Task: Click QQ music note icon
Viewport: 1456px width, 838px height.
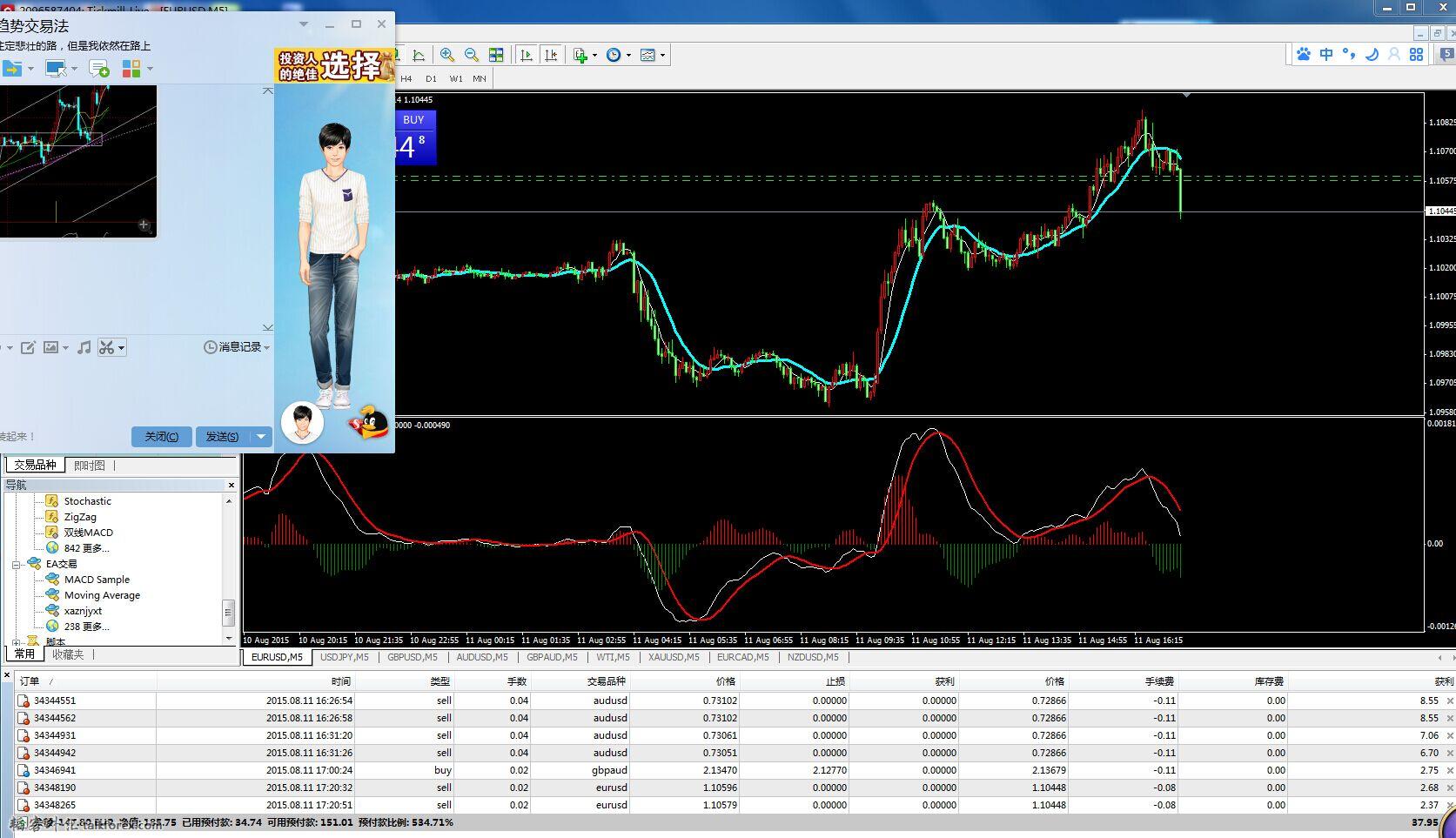Action: point(84,347)
